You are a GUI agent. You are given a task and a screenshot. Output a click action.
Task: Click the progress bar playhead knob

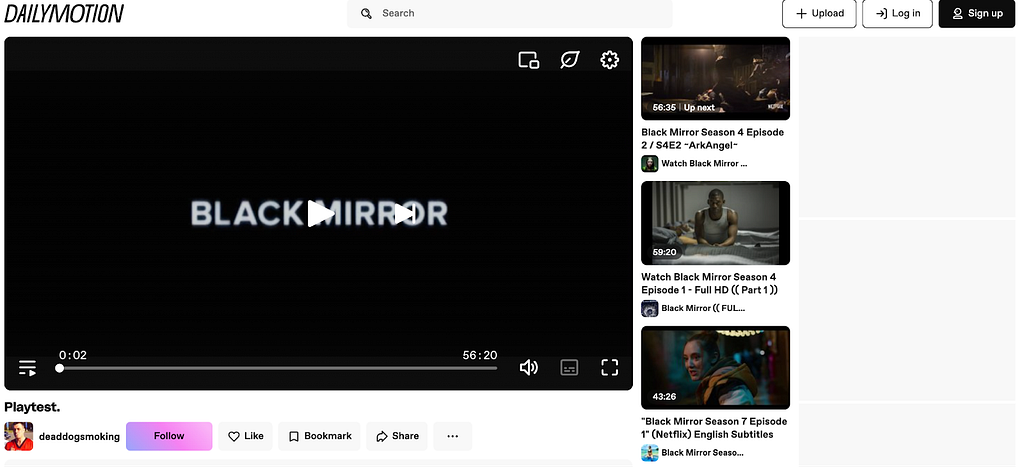[x=59, y=368]
